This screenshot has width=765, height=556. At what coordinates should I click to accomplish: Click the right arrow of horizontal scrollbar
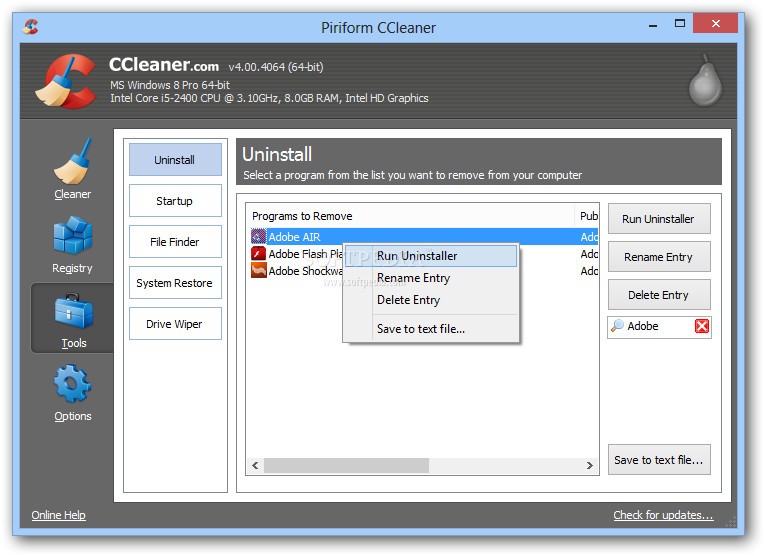point(589,465)
